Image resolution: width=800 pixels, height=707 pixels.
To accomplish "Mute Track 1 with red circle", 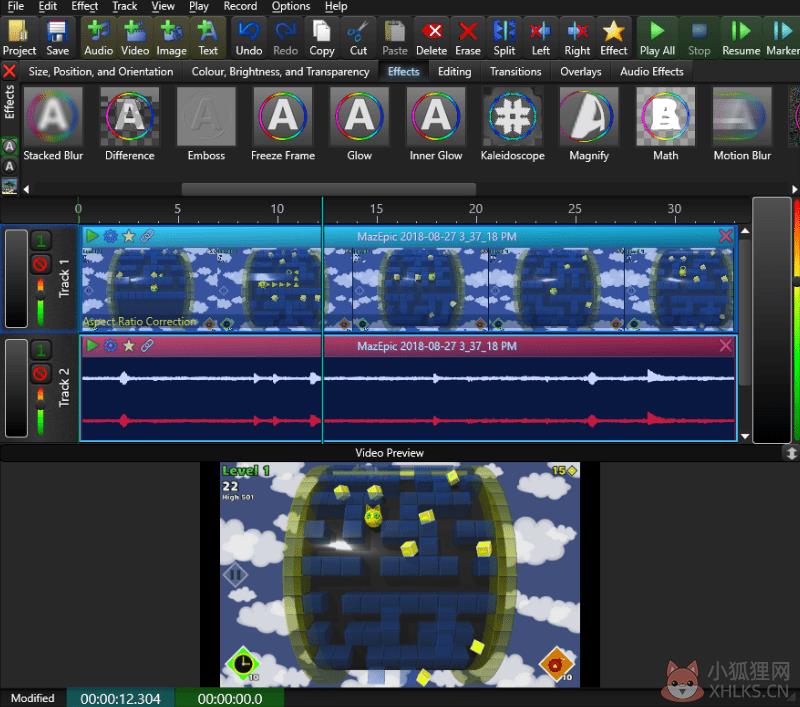I will (x=40, y=264).
